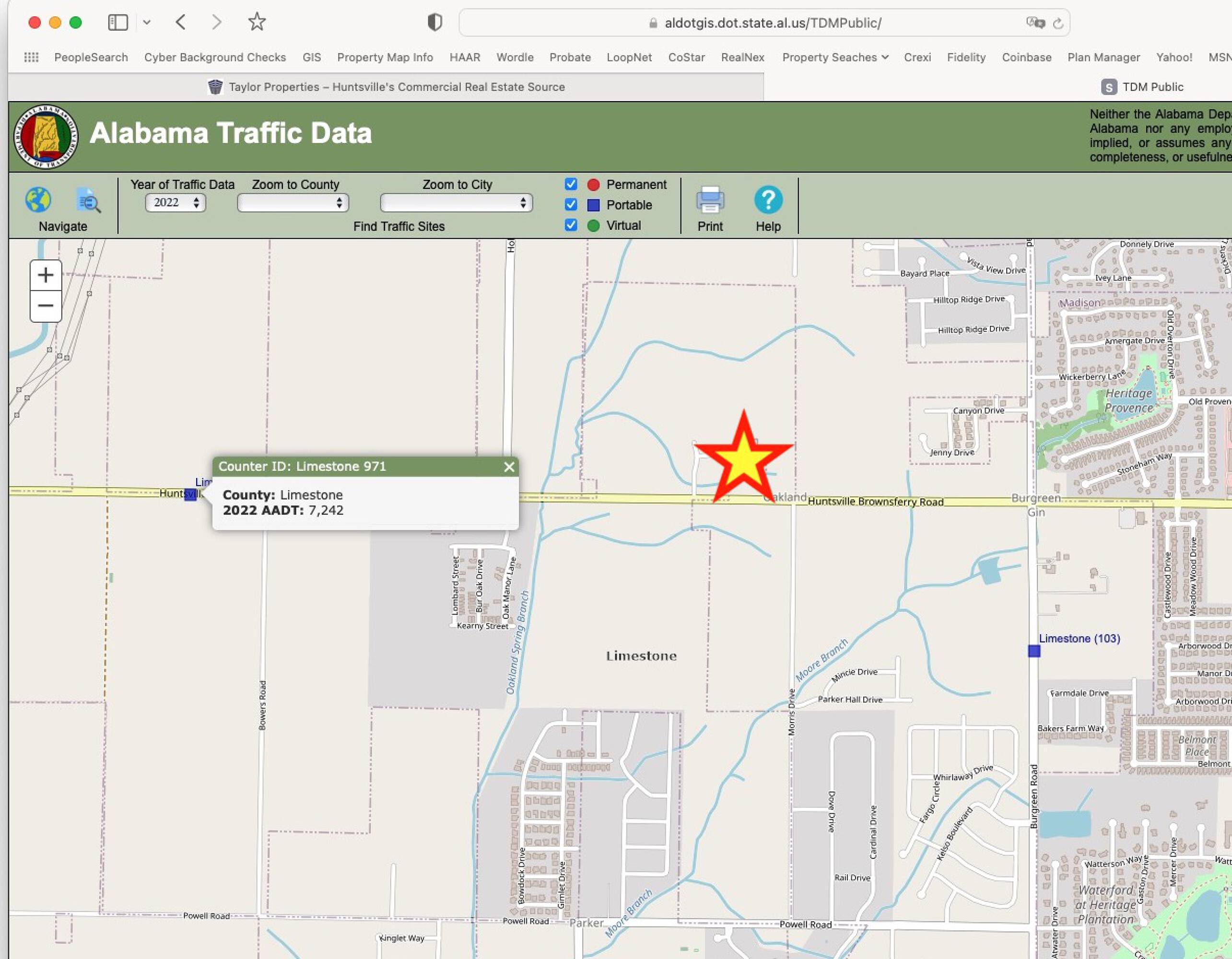This screenshot has height=959, width=1232.
Task: Click the Find Traffic Sites search icon
Action: (x=89, y=200)
